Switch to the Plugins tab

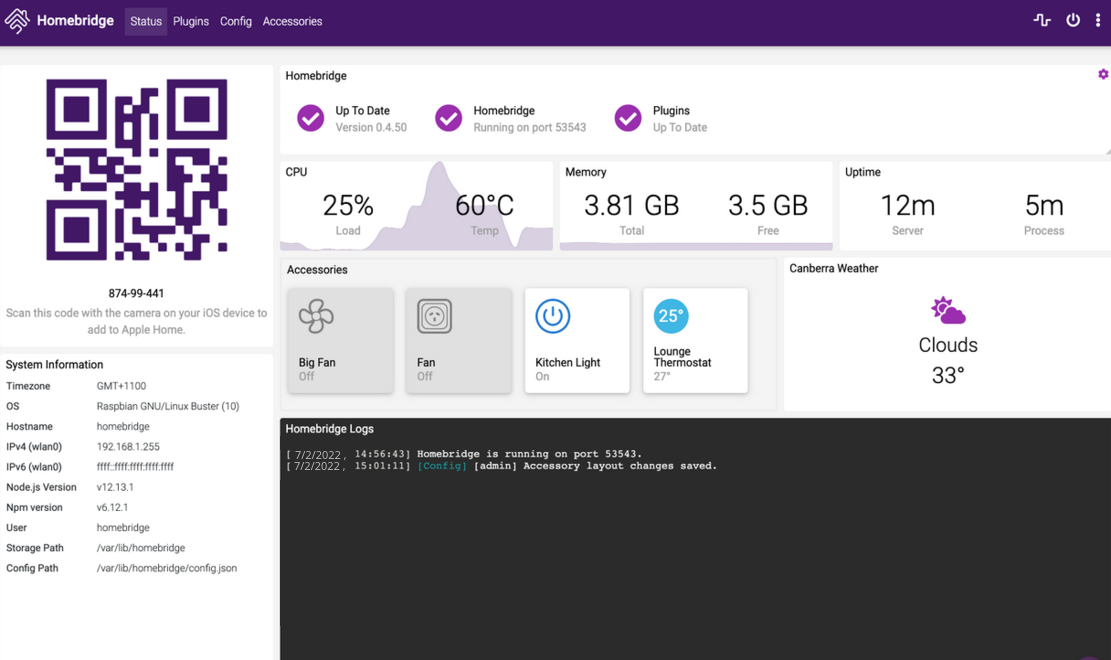point(190,21)
